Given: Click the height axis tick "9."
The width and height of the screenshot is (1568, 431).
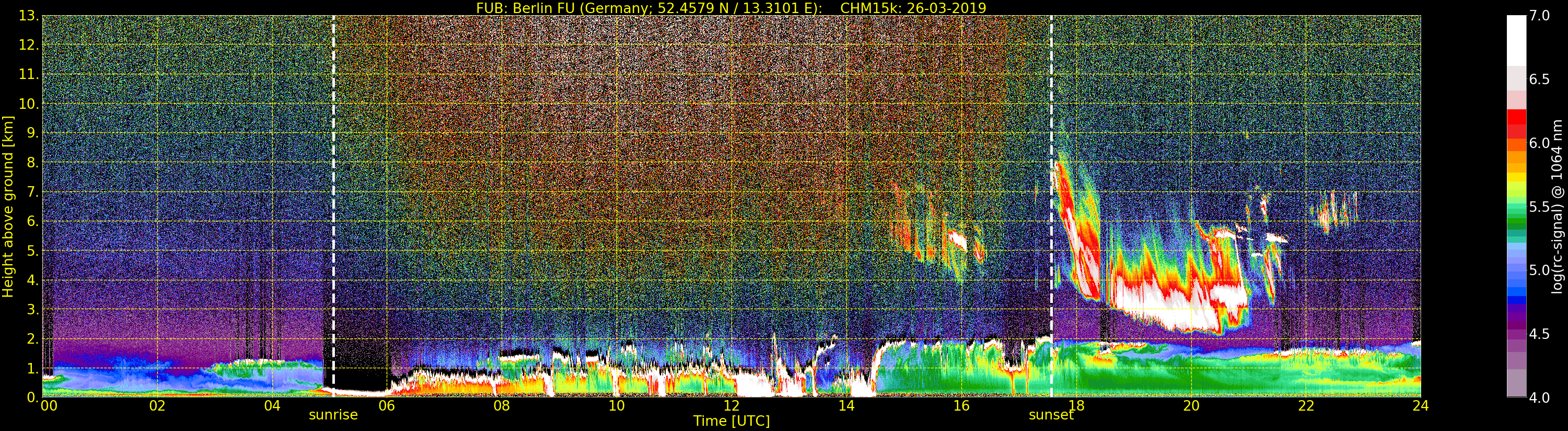Looking at the screenshot, I should coord(32,133).
